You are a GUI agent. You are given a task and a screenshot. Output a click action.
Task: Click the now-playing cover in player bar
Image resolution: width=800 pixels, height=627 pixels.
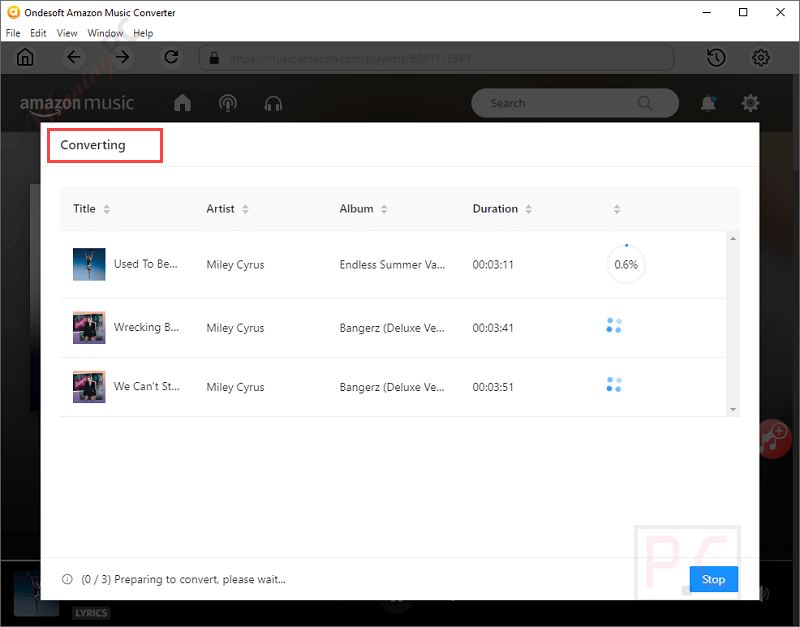pyautogui.click(x=36, y=594)
